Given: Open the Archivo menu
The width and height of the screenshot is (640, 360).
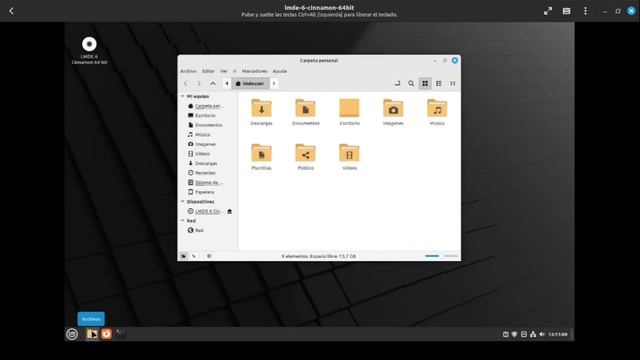Looking at the screenshot, I should (x=188, y=71).
